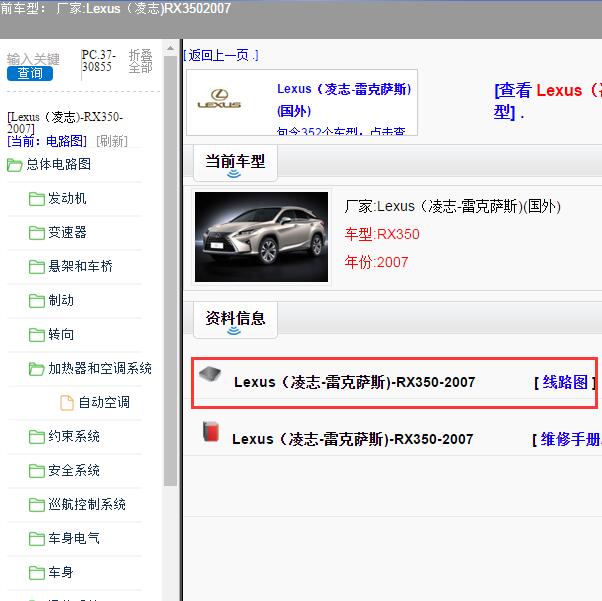
Task: Expand the 约束系统 tree item
Action: (74, 436)
